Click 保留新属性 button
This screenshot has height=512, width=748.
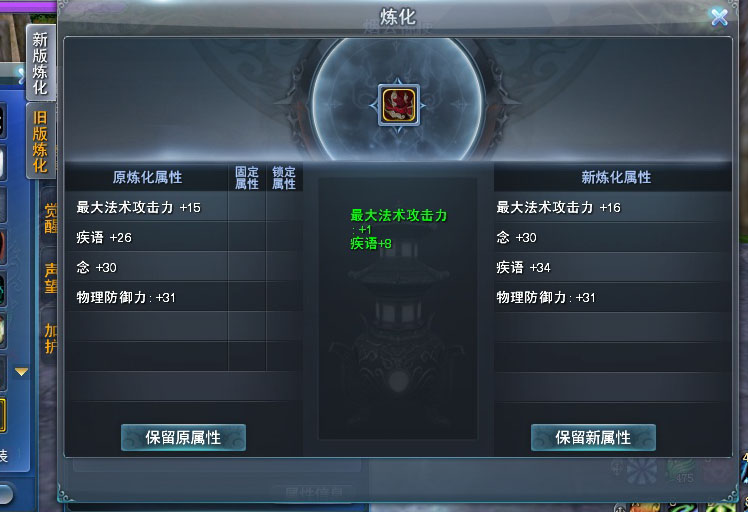click(593, 438)
